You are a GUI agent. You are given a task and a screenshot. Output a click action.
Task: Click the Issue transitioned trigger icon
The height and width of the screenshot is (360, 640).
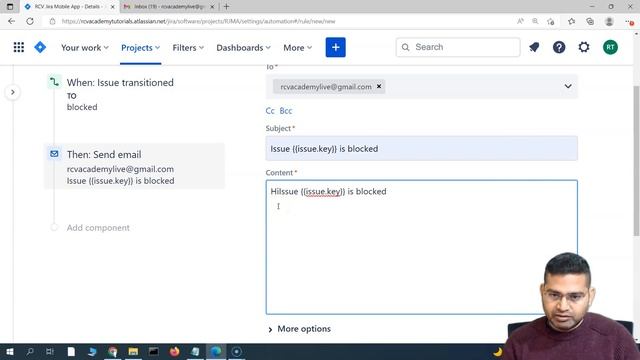(x=54, y=82)
